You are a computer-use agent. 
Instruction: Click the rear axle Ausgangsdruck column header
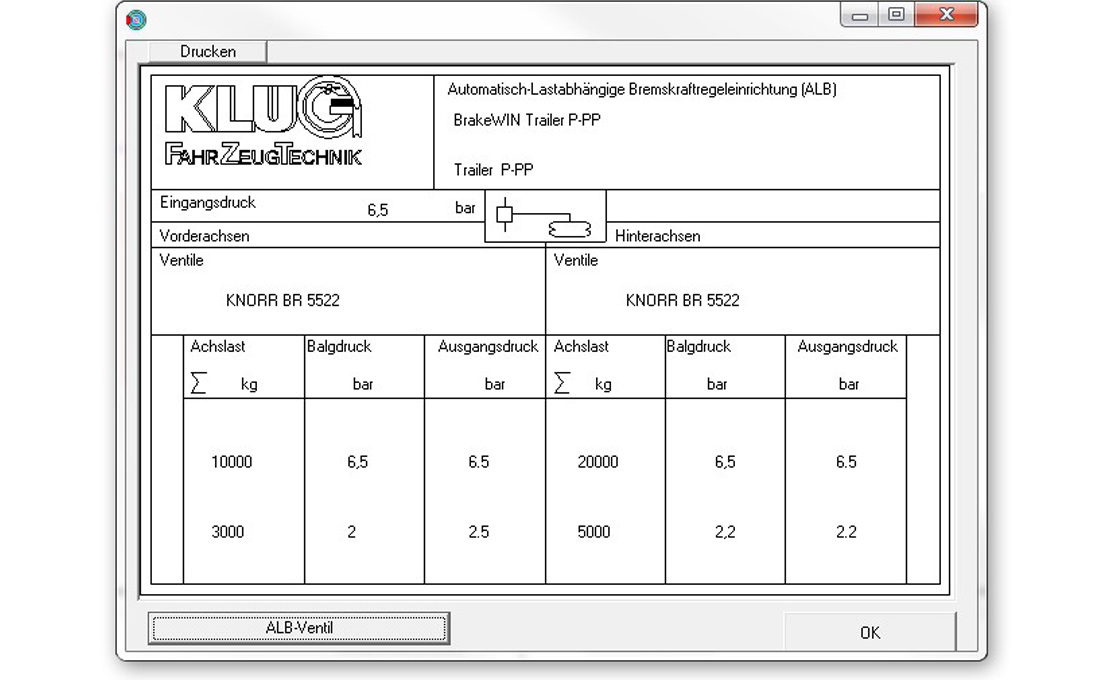click(847, 347)
